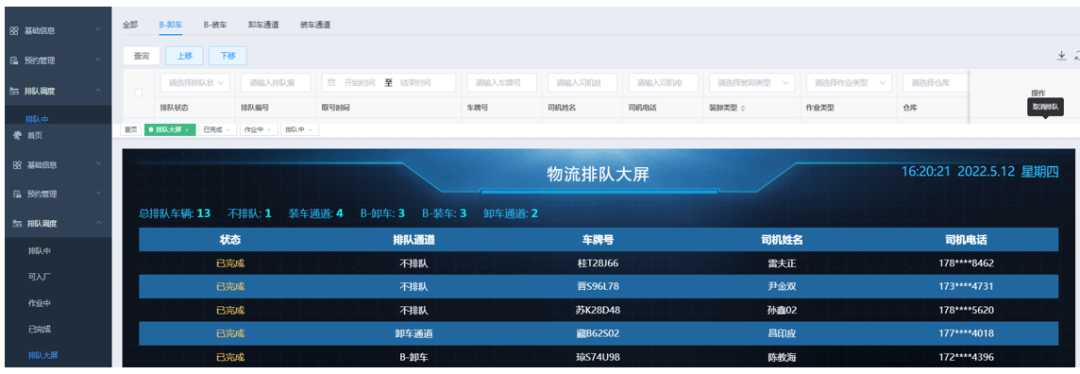Click the calendar icon in the date range field
This screenshot has height=374, width=1080.
tap(331, 82)
